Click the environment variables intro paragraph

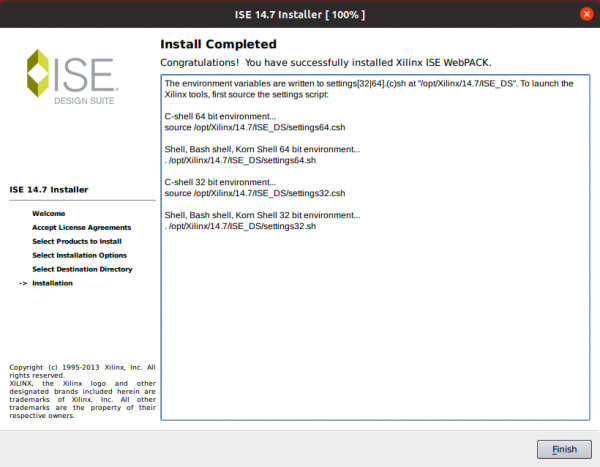(x=369, y=89)
